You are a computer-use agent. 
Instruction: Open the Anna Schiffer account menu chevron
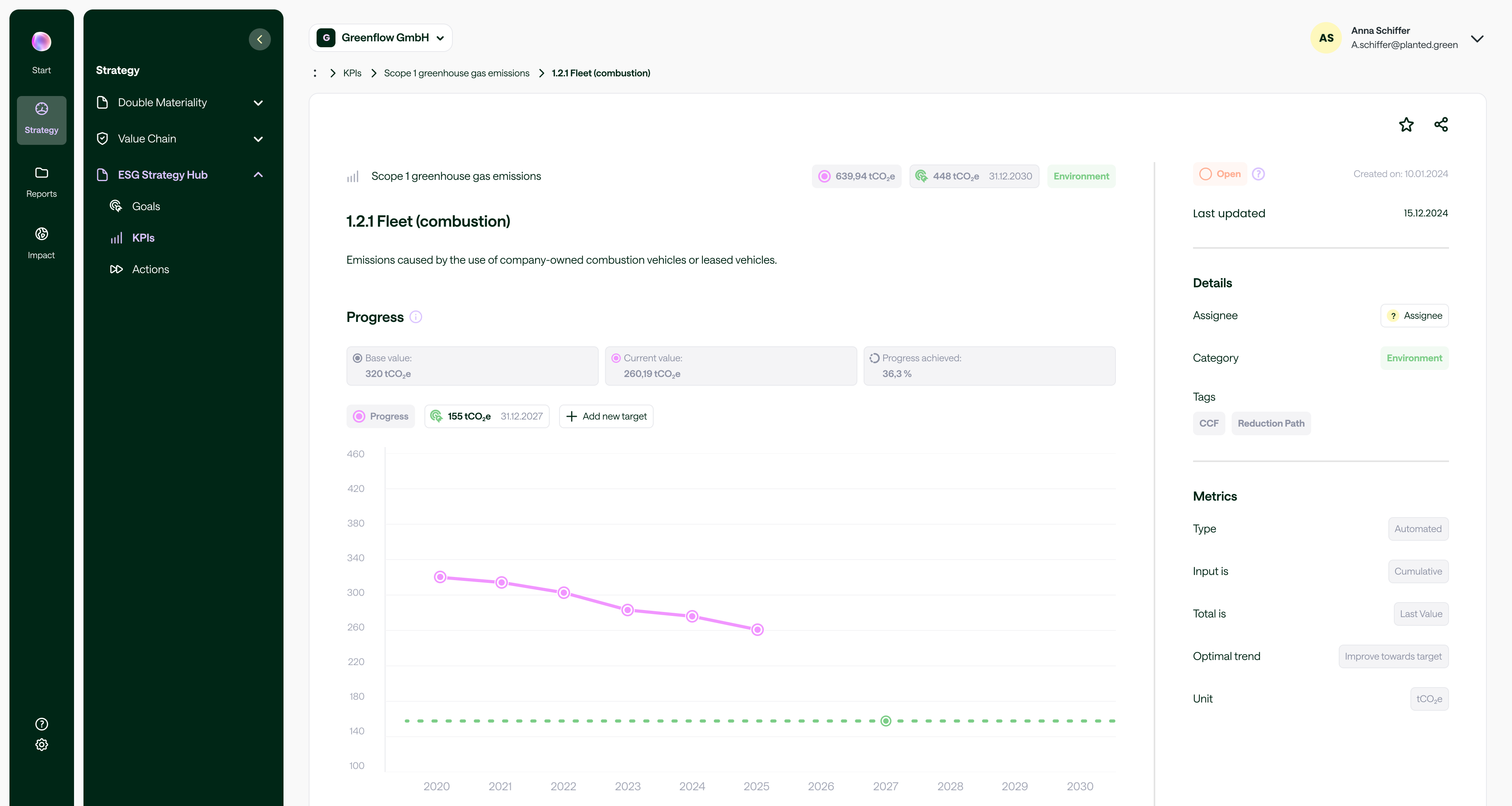pyautogui.click(x=1477, y=39)
